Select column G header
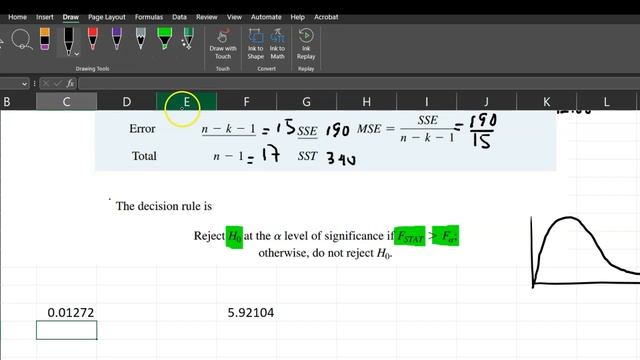 (x=307, y=102)
